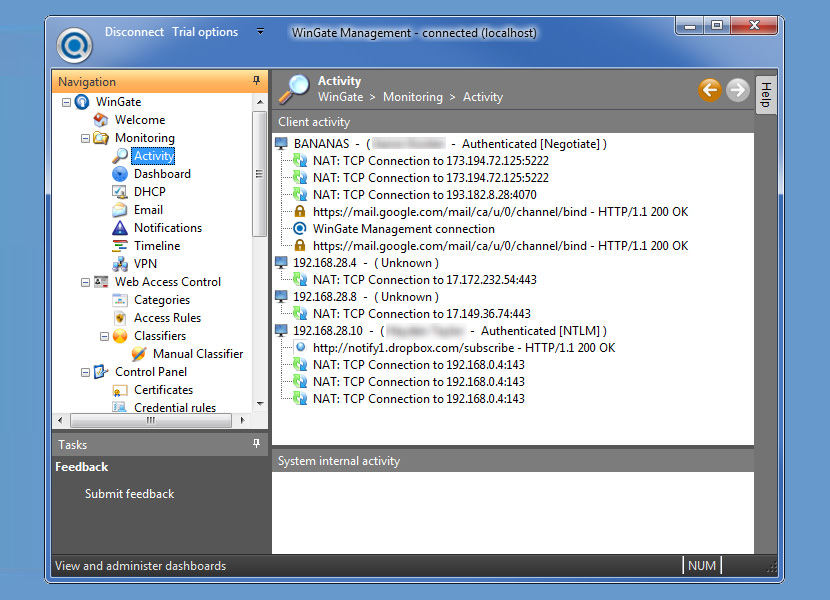Toggle the Tasks panel pin

coord(256,444)
